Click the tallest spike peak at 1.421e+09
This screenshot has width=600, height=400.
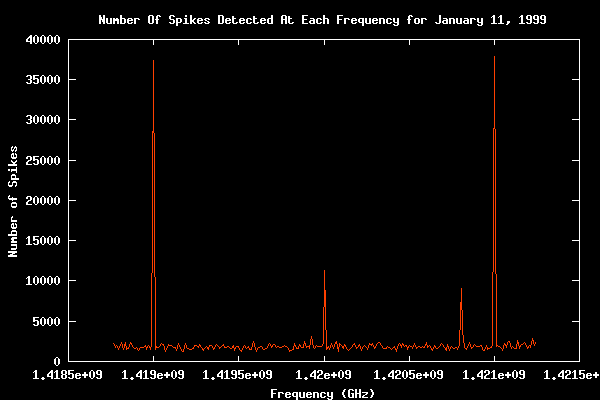click(x=494, y=57)
